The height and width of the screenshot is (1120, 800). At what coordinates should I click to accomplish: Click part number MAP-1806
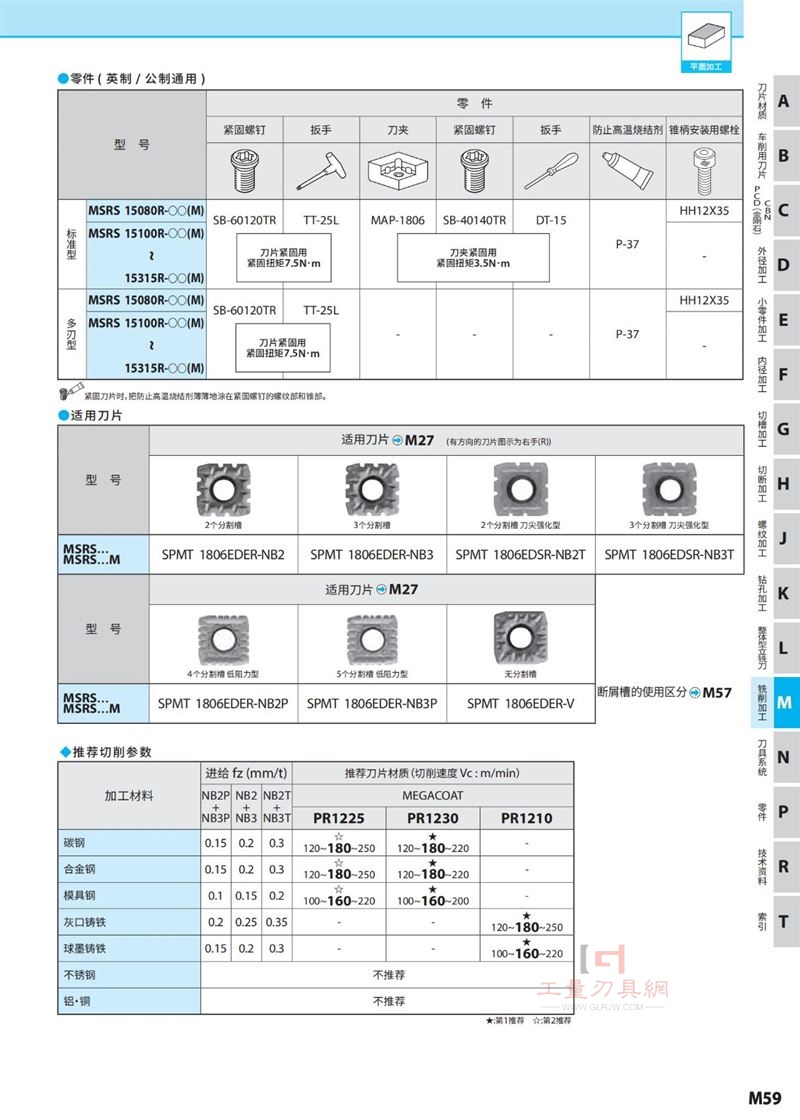point(398,221)
